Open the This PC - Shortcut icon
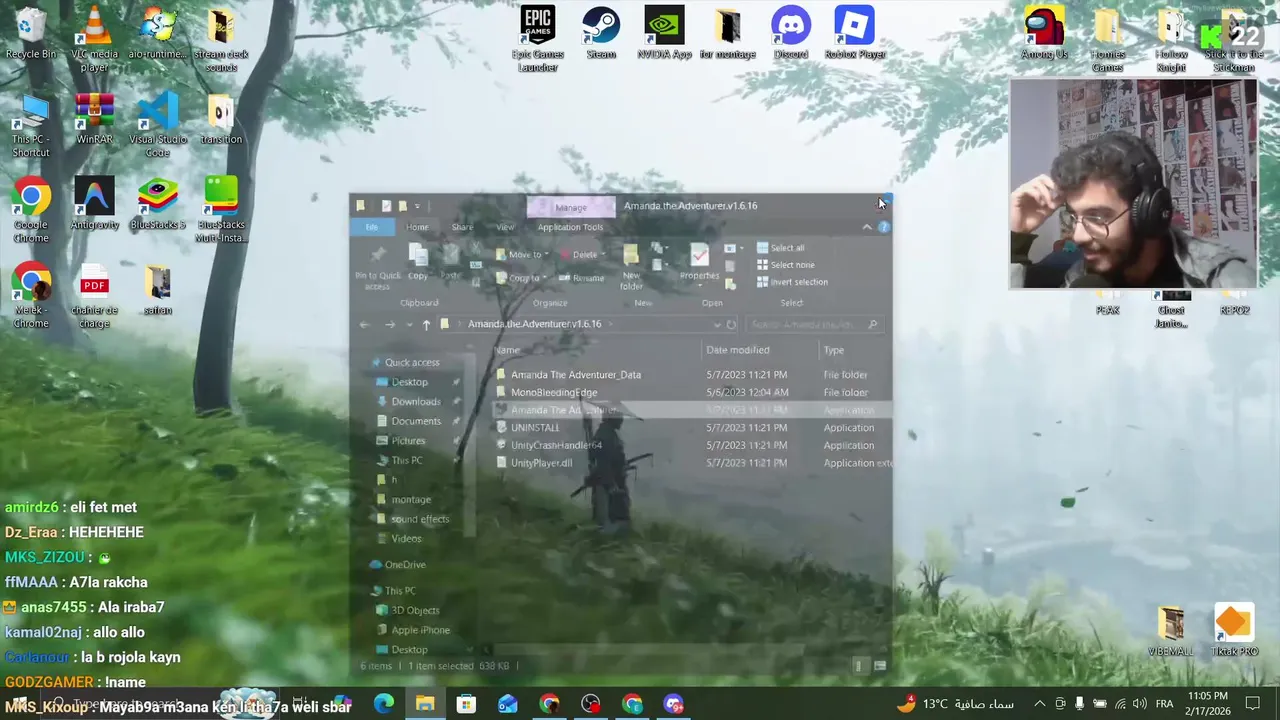The height and width of the screenshot is (720, 1280). (x=31, y=125)
